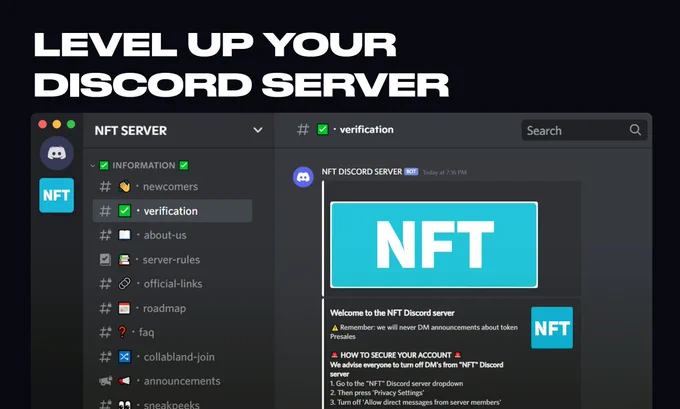Click the books emoji on server-rules

click(124, 259)
